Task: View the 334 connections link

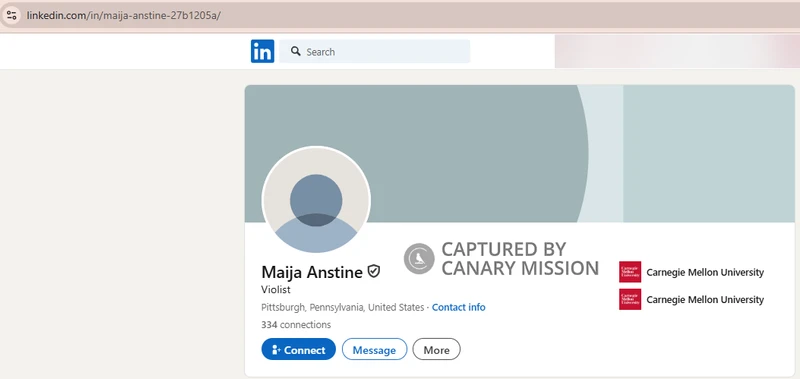Action: click(296, 324)
